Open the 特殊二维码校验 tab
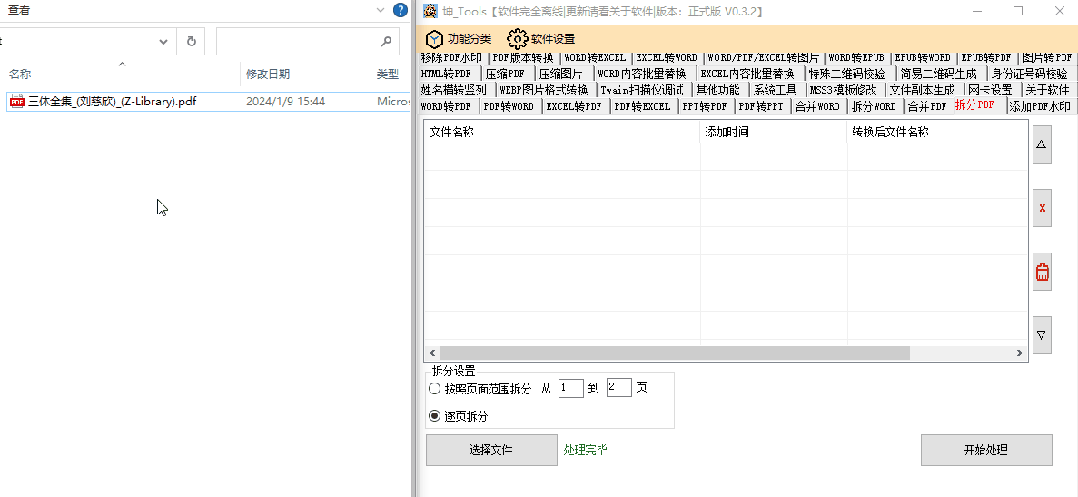The image size is (1078, 497). [x=847, y=74]
